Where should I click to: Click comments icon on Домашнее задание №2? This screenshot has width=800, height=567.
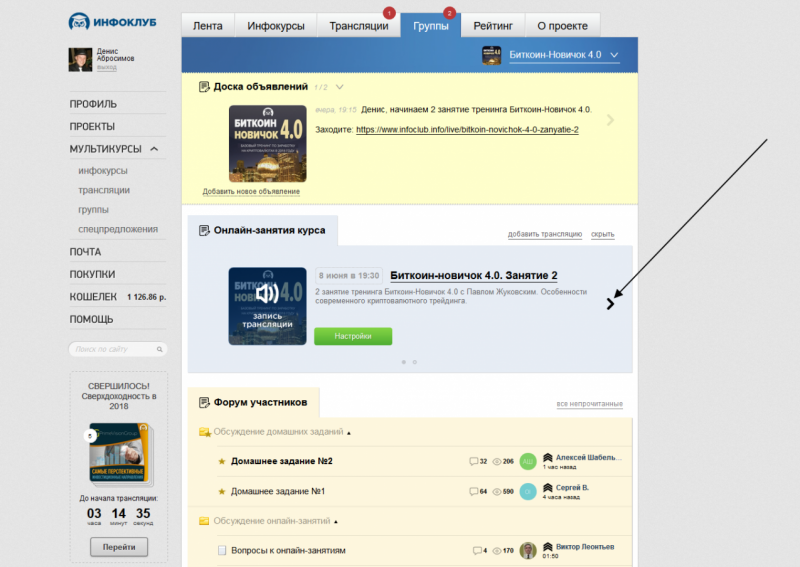point(473,461)
